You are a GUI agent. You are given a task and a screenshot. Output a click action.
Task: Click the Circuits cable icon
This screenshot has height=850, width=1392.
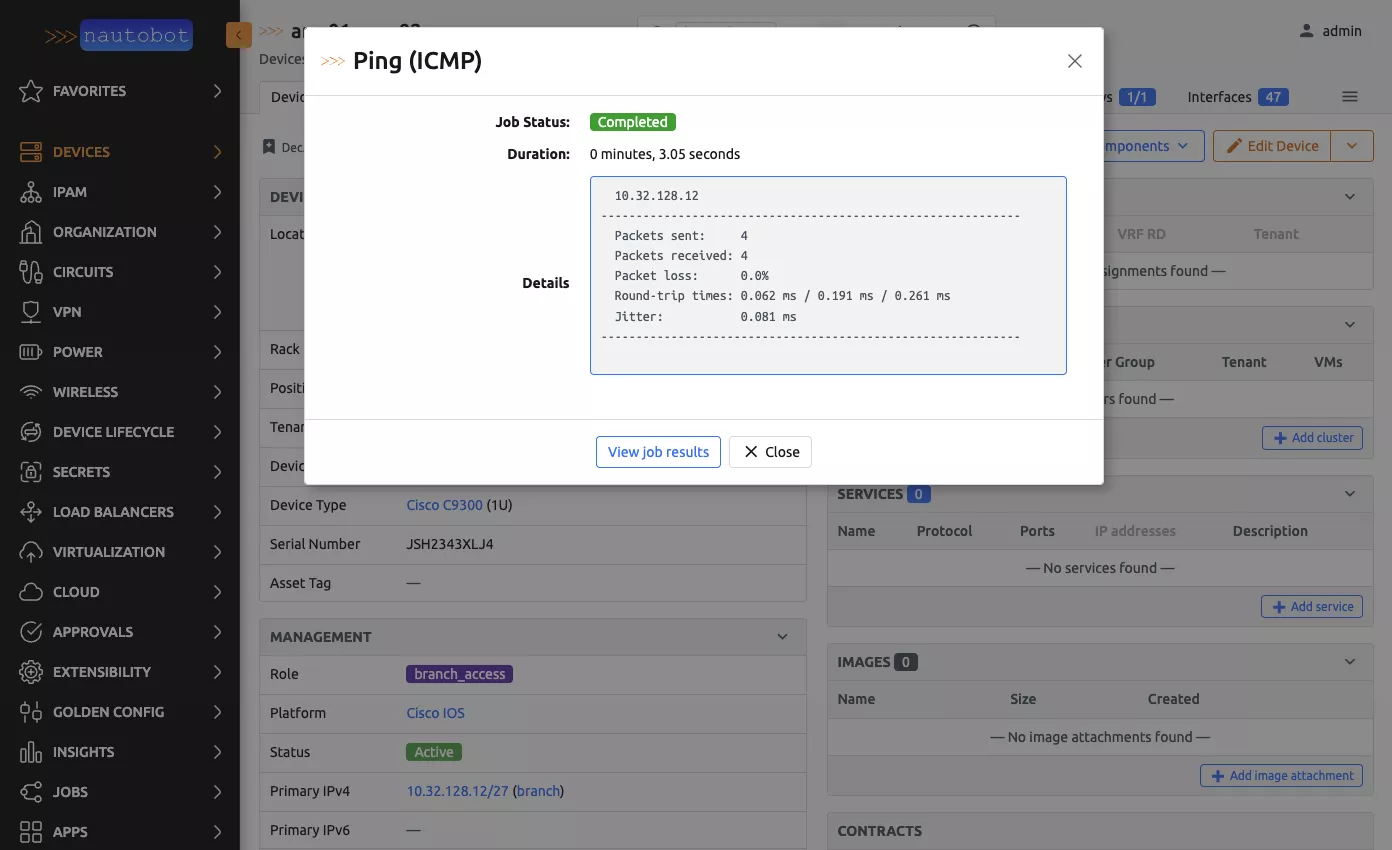click(x=31, y=272)
